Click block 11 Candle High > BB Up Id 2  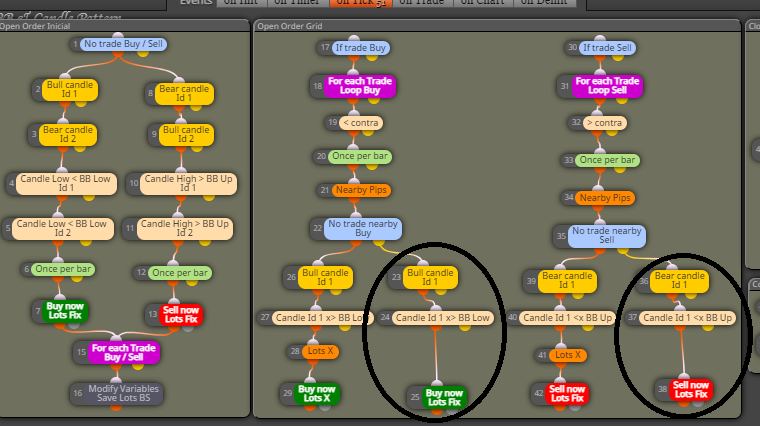185,228
